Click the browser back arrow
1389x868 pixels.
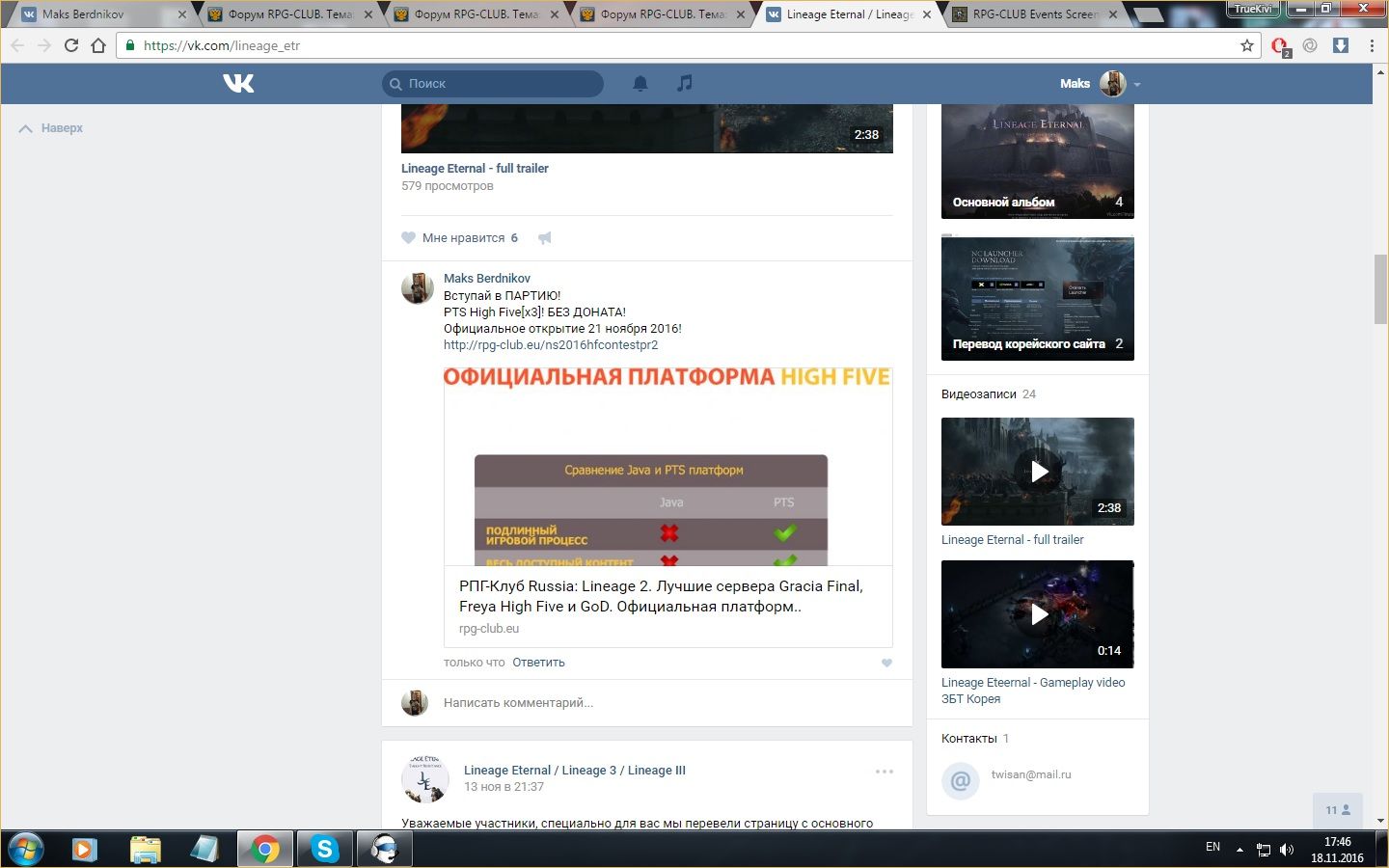(17, 45)
